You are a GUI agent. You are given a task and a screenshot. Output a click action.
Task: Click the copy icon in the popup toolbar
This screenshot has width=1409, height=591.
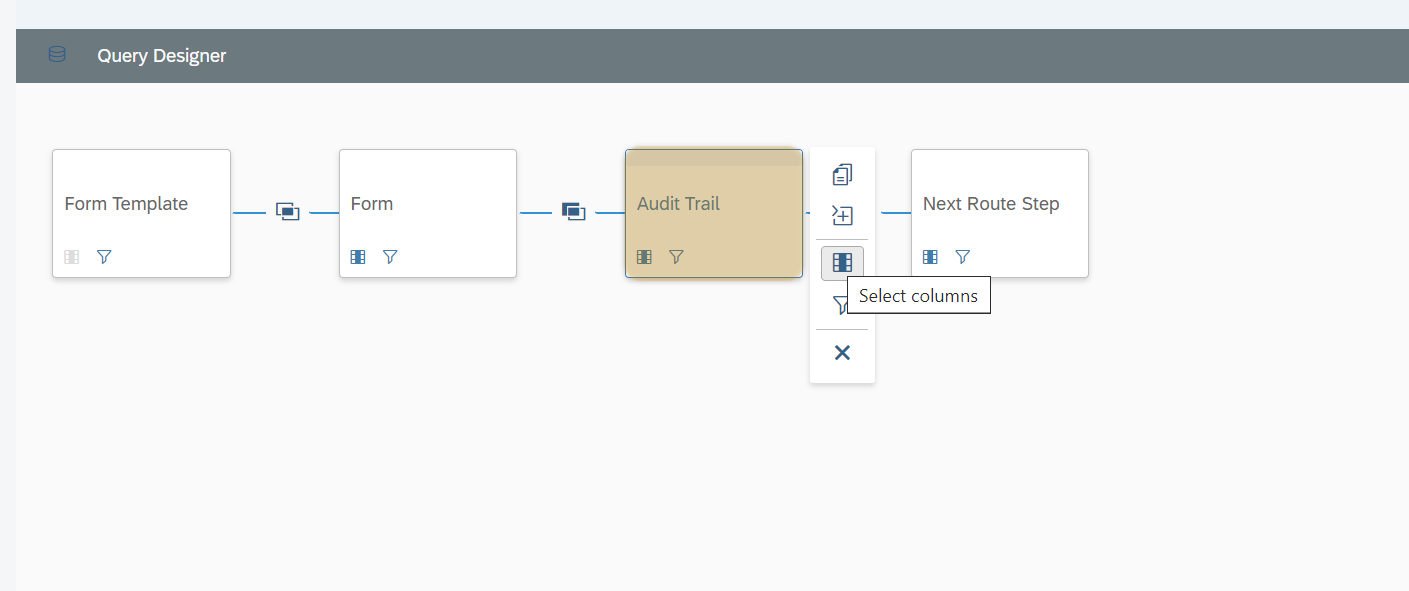842,175
